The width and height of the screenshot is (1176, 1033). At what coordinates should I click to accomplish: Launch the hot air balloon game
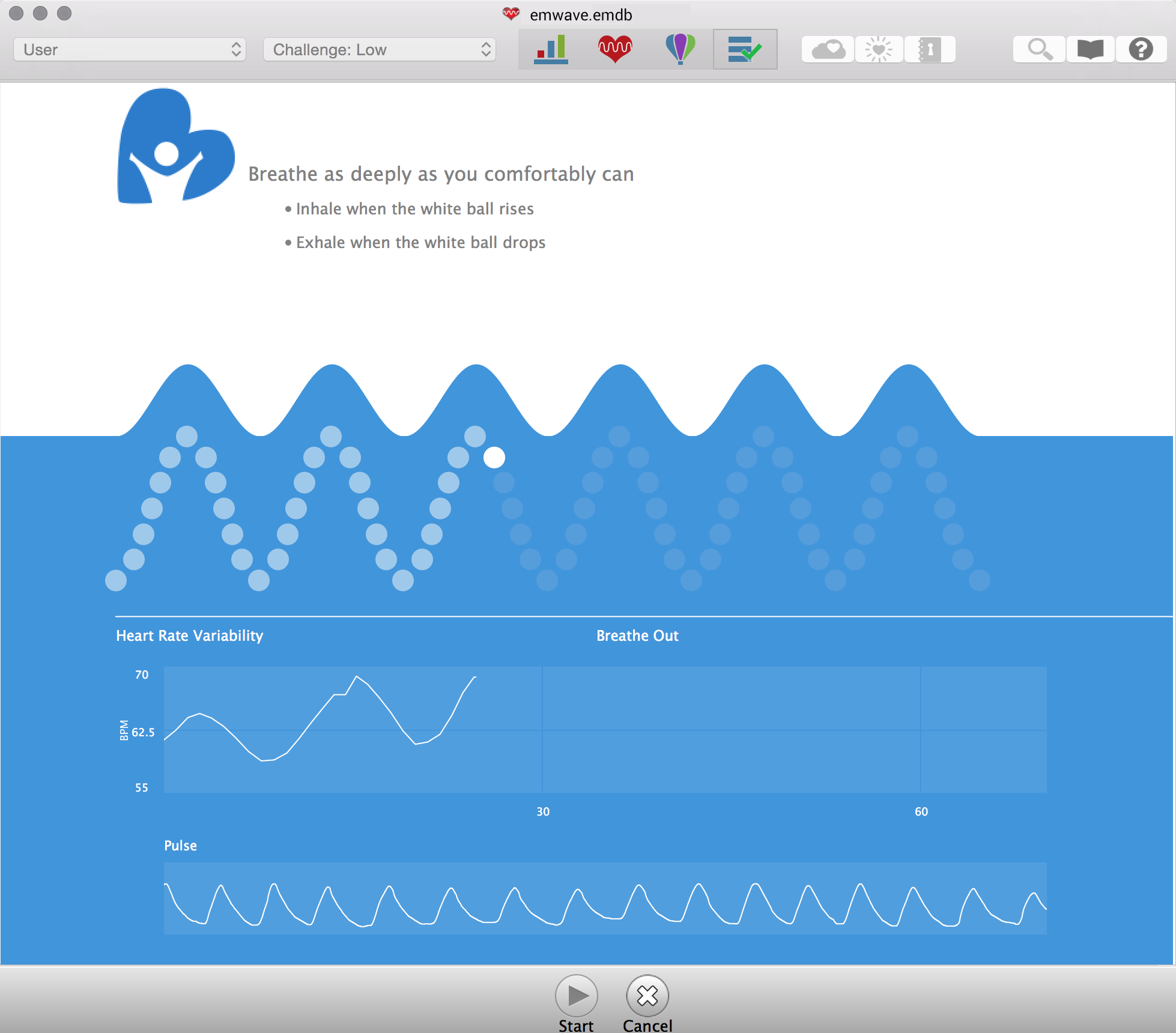680,49
